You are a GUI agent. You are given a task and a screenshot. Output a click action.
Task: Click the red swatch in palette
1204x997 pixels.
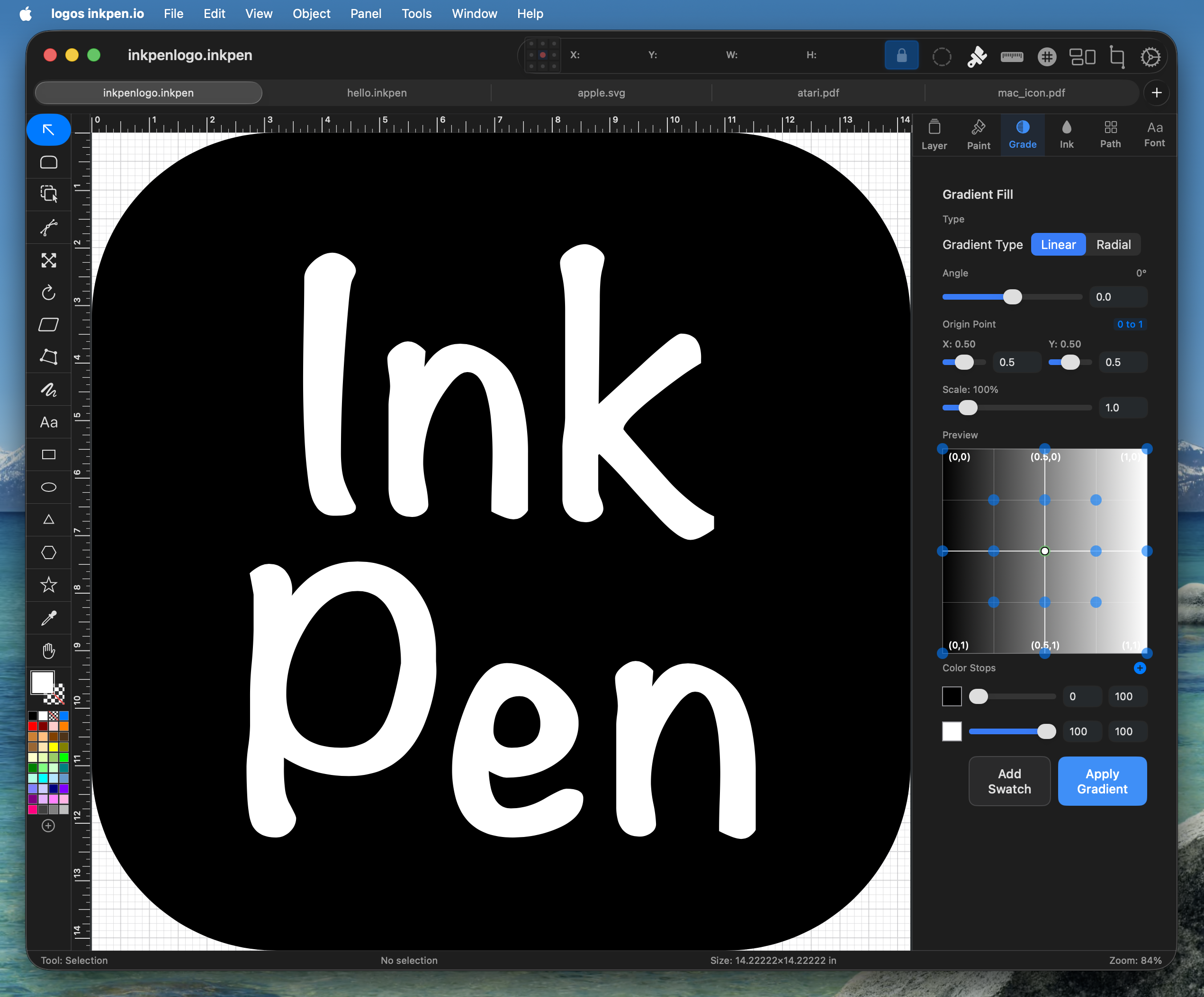(33, 727)
